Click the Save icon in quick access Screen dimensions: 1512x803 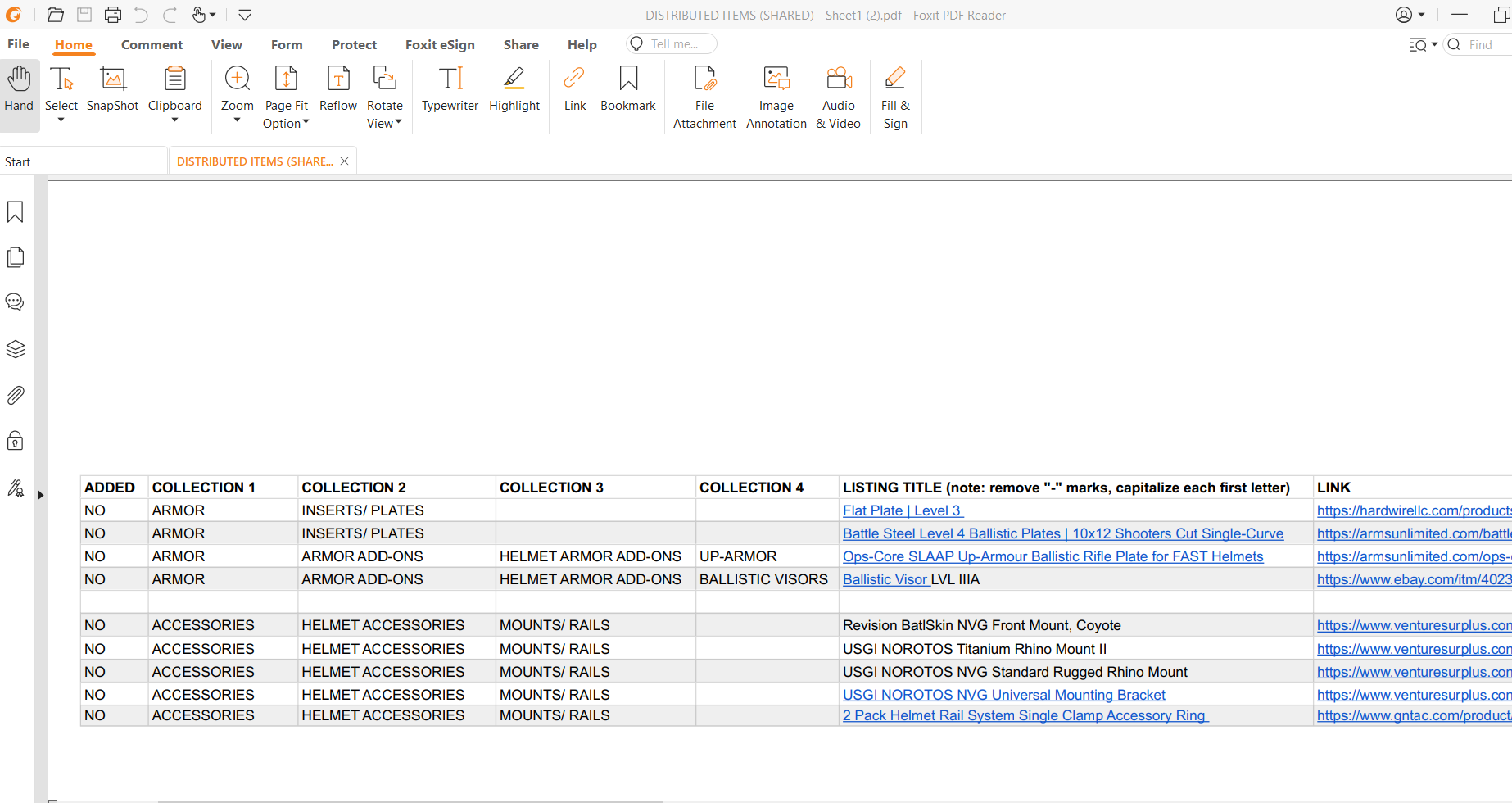84,15
